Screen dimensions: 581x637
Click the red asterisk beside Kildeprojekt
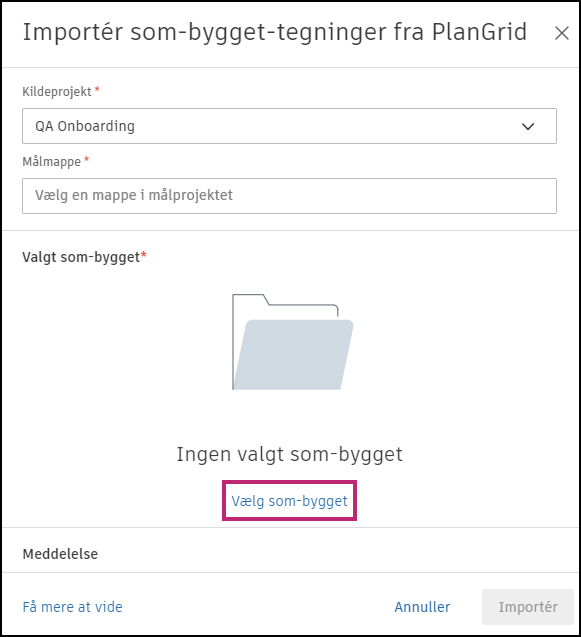click(x=97, y=88)
